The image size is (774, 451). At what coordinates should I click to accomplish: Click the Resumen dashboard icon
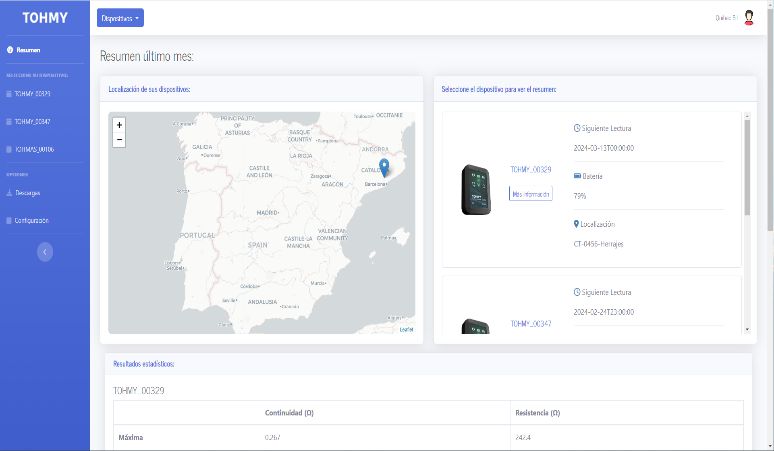10,50
